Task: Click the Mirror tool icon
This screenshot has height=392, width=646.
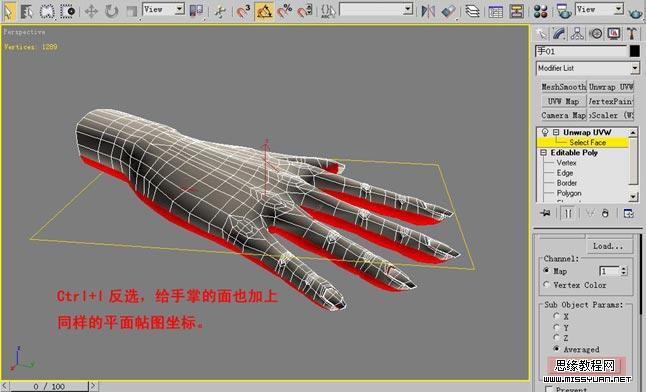Action: 428,11
